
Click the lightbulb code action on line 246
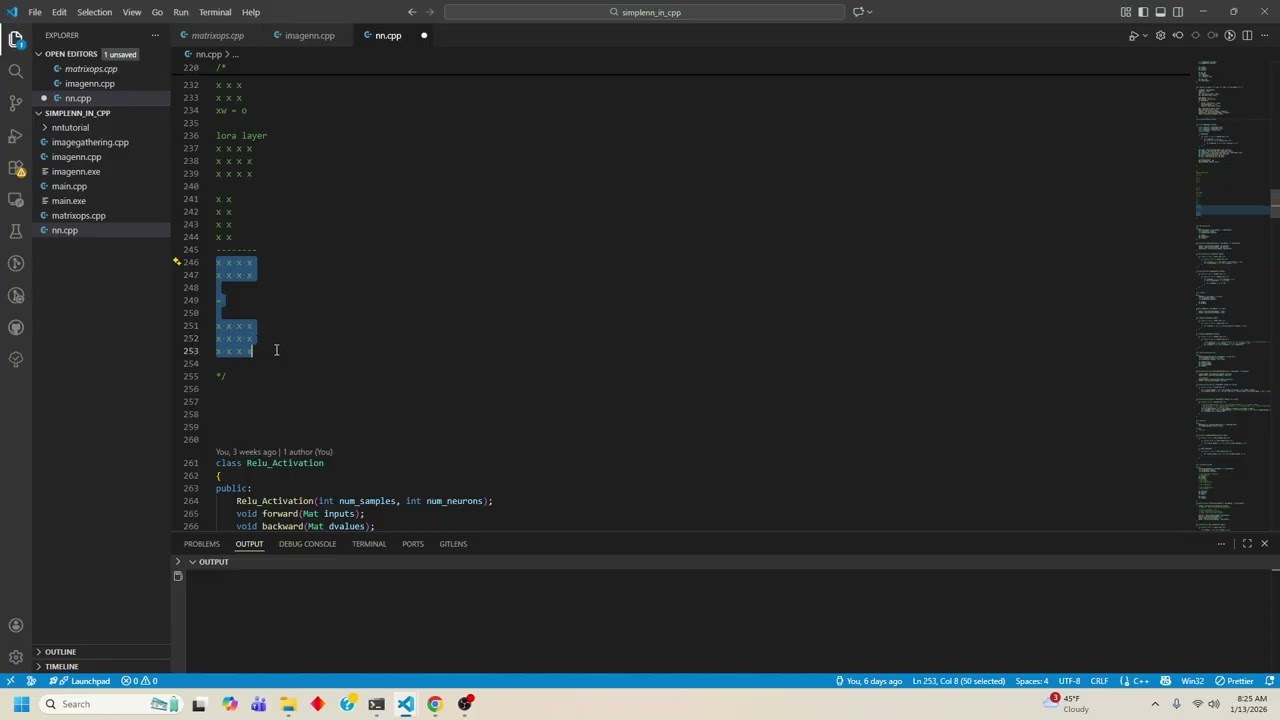177,262
